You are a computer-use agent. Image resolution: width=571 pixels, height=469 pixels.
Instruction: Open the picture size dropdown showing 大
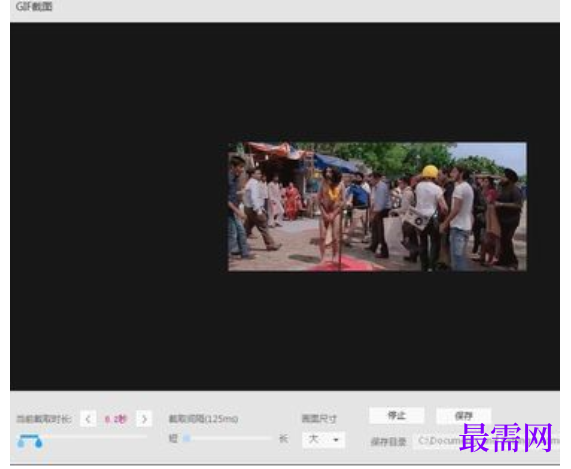[x=323, y=440]
